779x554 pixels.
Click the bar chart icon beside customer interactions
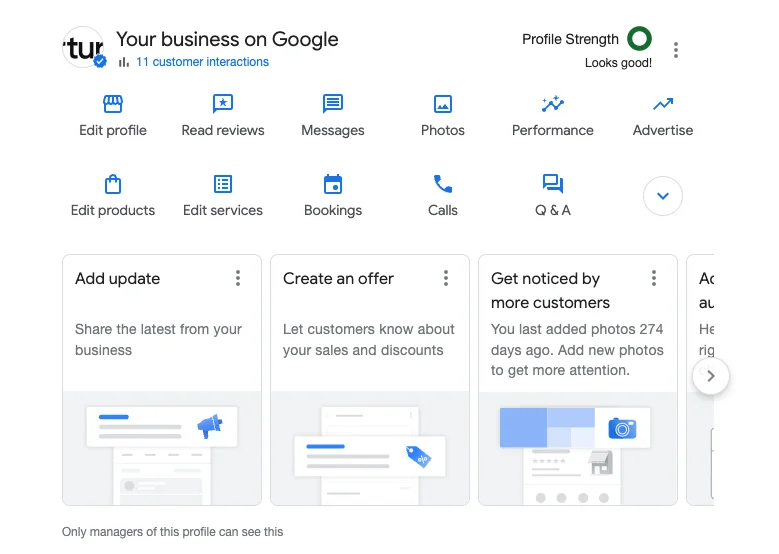[x=124, y=62]
